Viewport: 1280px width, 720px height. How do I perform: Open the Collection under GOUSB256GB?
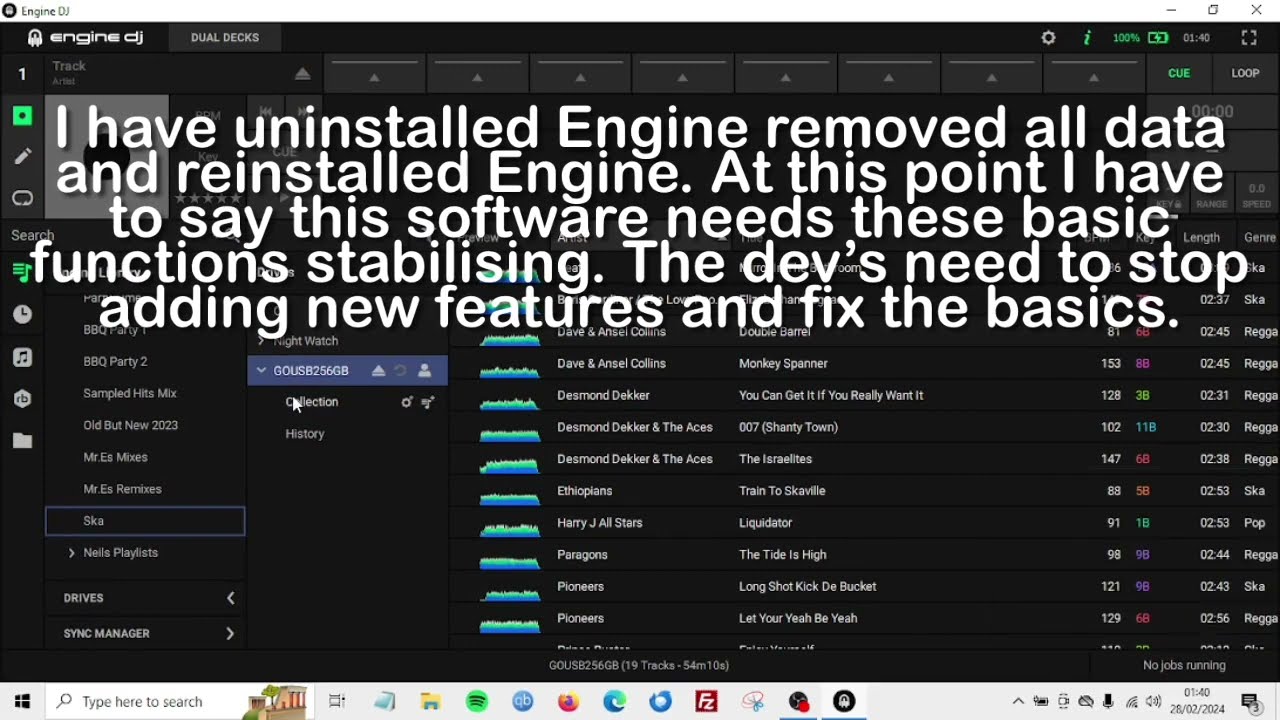[312, 402]
